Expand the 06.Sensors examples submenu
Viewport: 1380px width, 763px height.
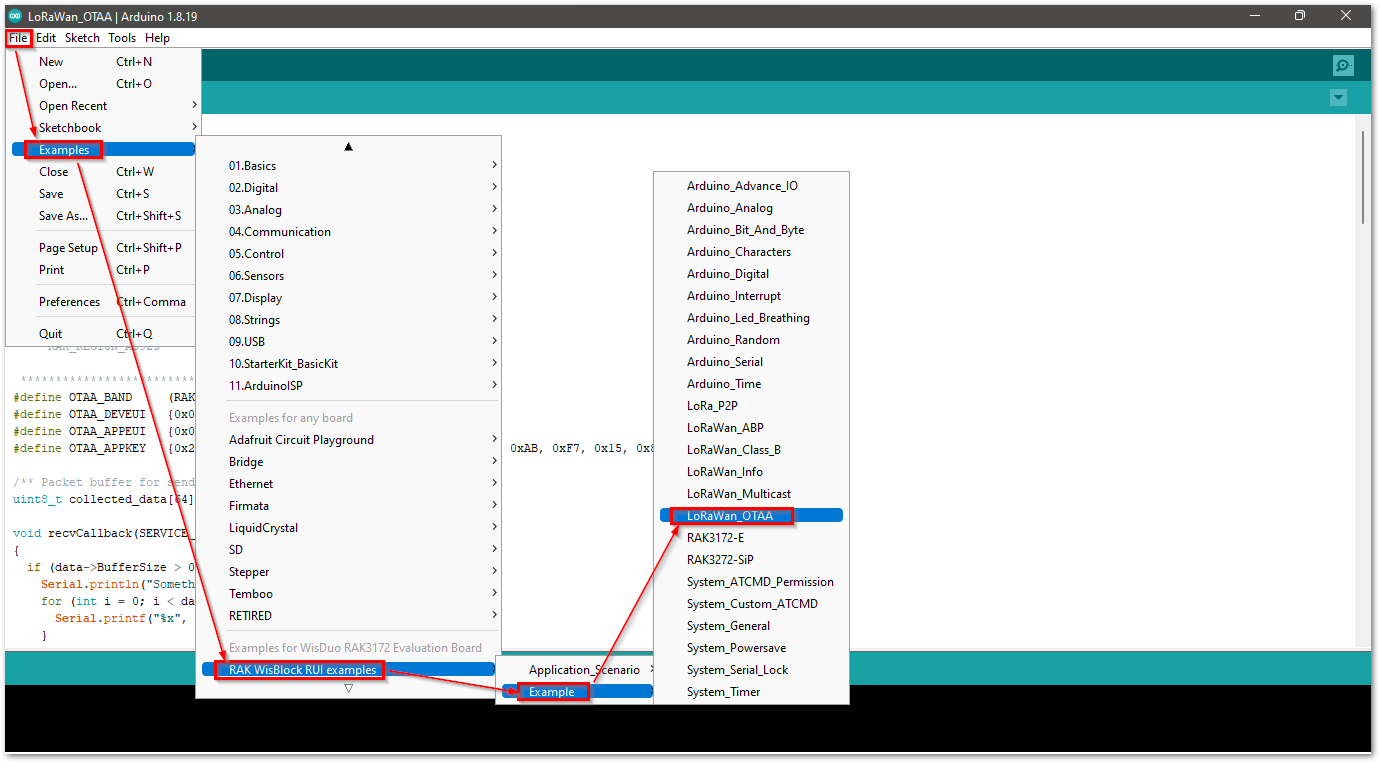tap(348, 276)
